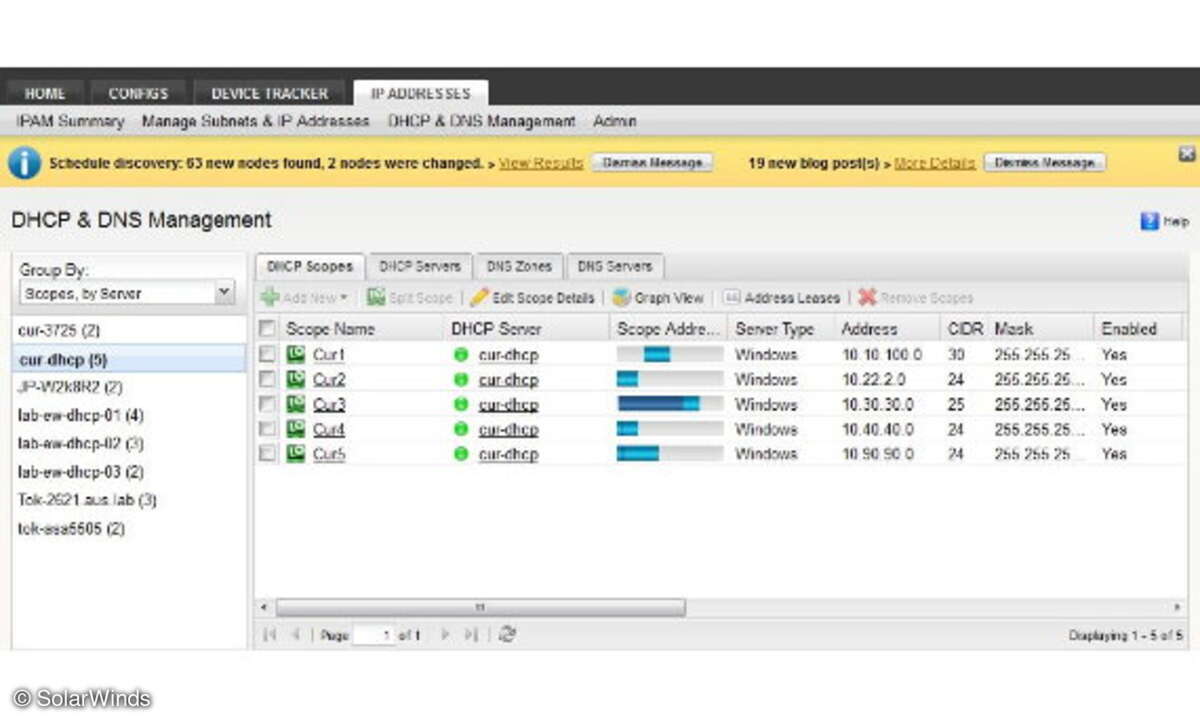Screen dimensions: 1200x720
Task: Check the Cur1 row checkbox
Action: [267, 354]
